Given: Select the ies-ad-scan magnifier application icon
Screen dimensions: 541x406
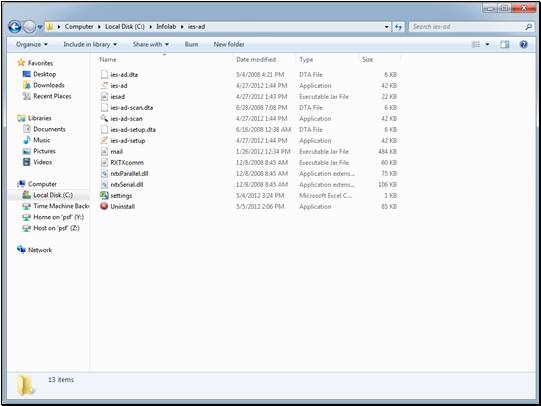Looking at the screenshot, I should coord(104,118).
